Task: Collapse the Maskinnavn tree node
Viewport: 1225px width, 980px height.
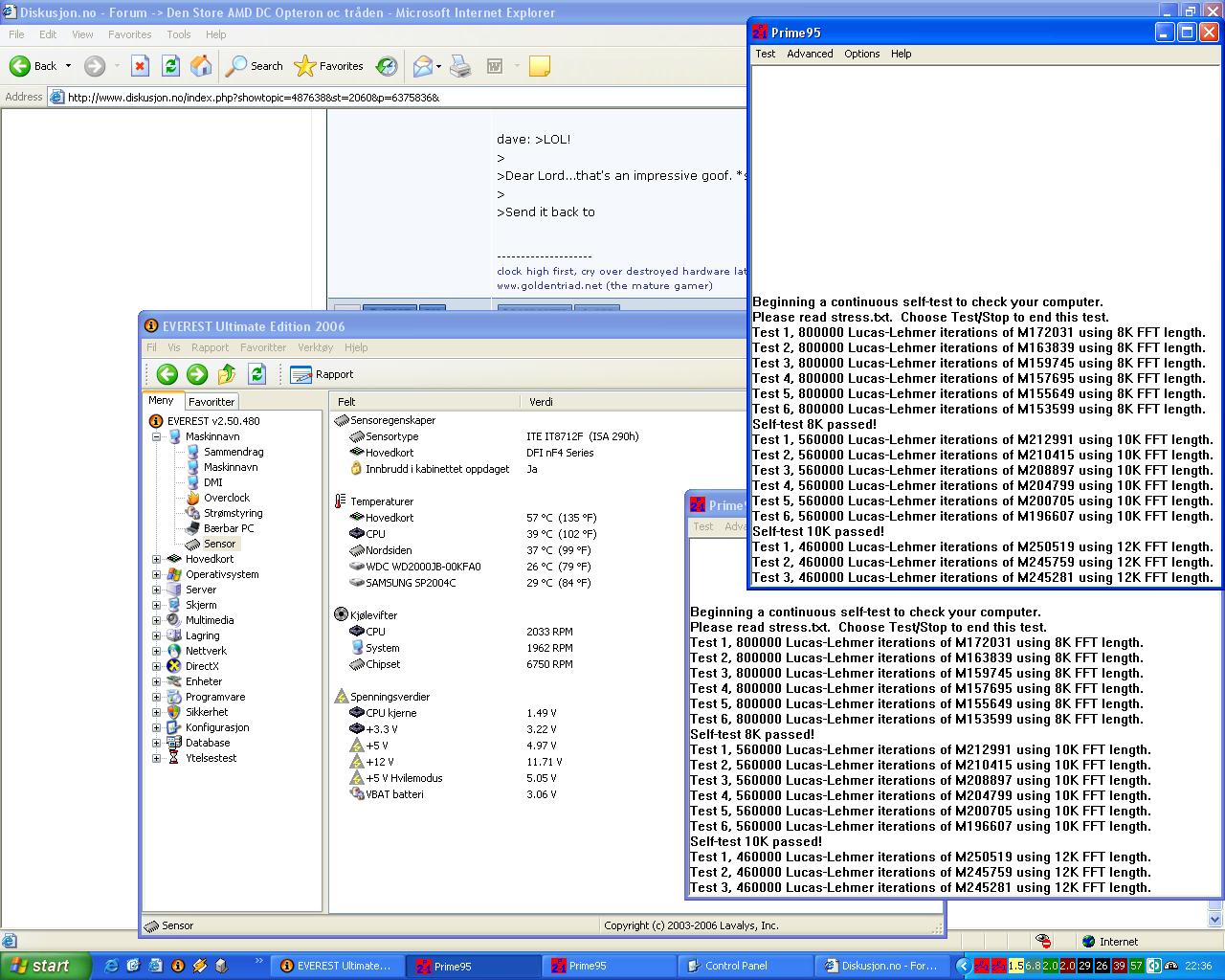Action: 156,436
